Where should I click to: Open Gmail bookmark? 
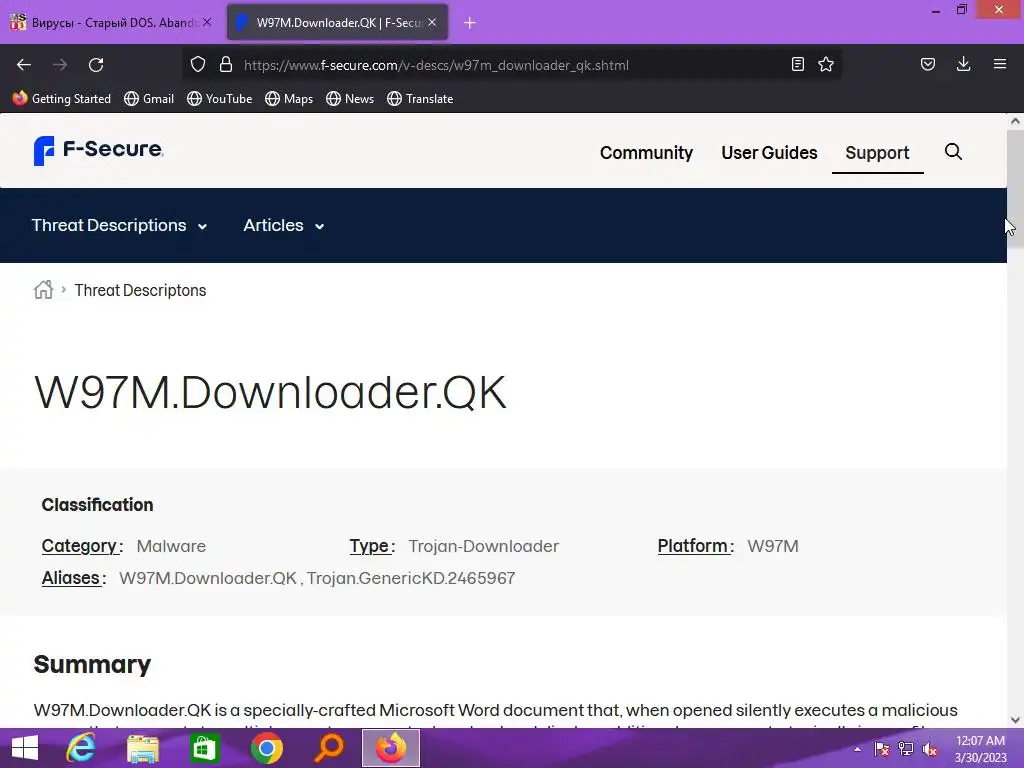coord(149,99)
